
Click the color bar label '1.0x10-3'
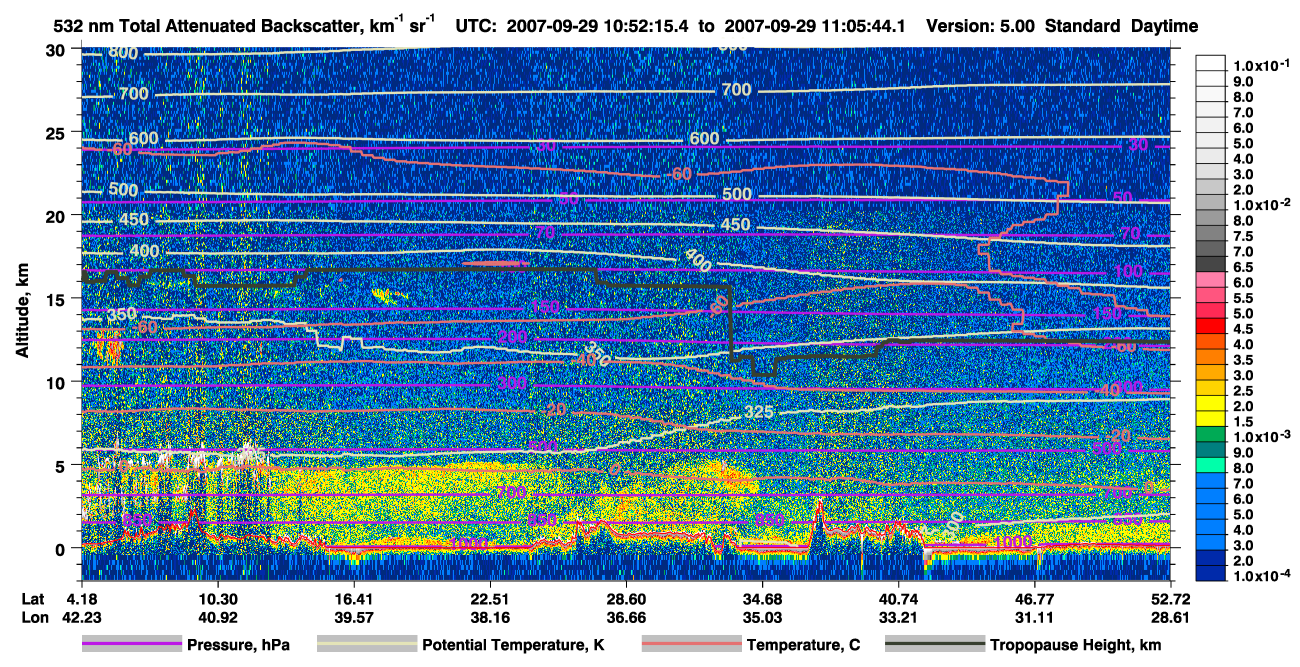pyautogui.click(x=1260, y=436)
